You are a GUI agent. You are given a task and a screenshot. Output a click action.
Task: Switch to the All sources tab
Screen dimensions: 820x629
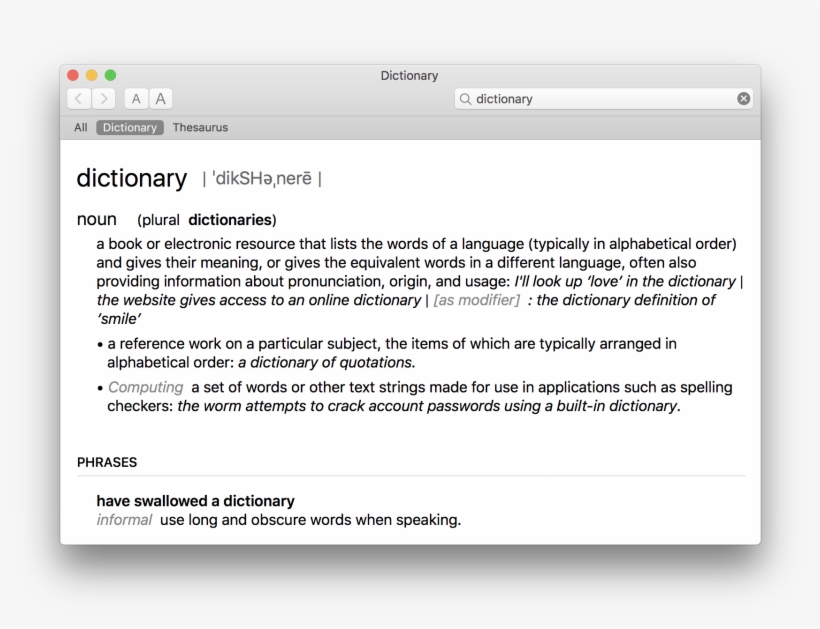coord(81,128)
